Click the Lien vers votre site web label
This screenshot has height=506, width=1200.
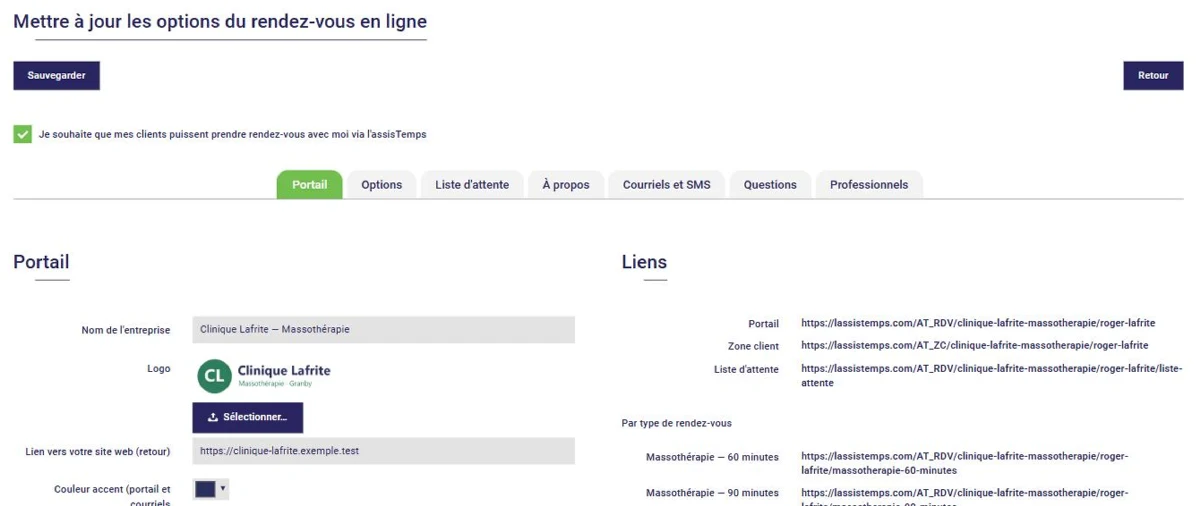98,451
